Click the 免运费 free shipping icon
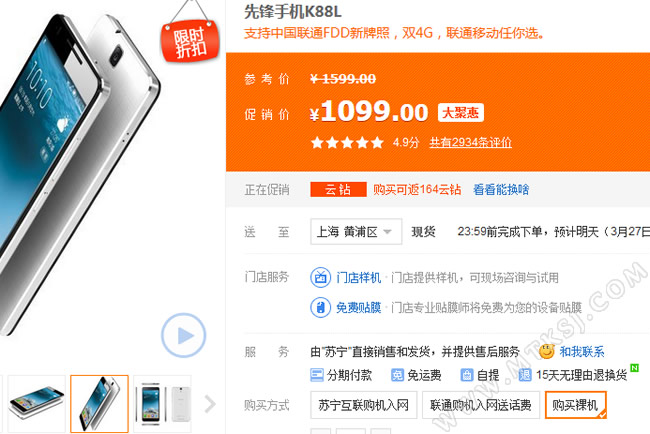Viewport: 650px width, 434px height. click(x=397, y=375)
